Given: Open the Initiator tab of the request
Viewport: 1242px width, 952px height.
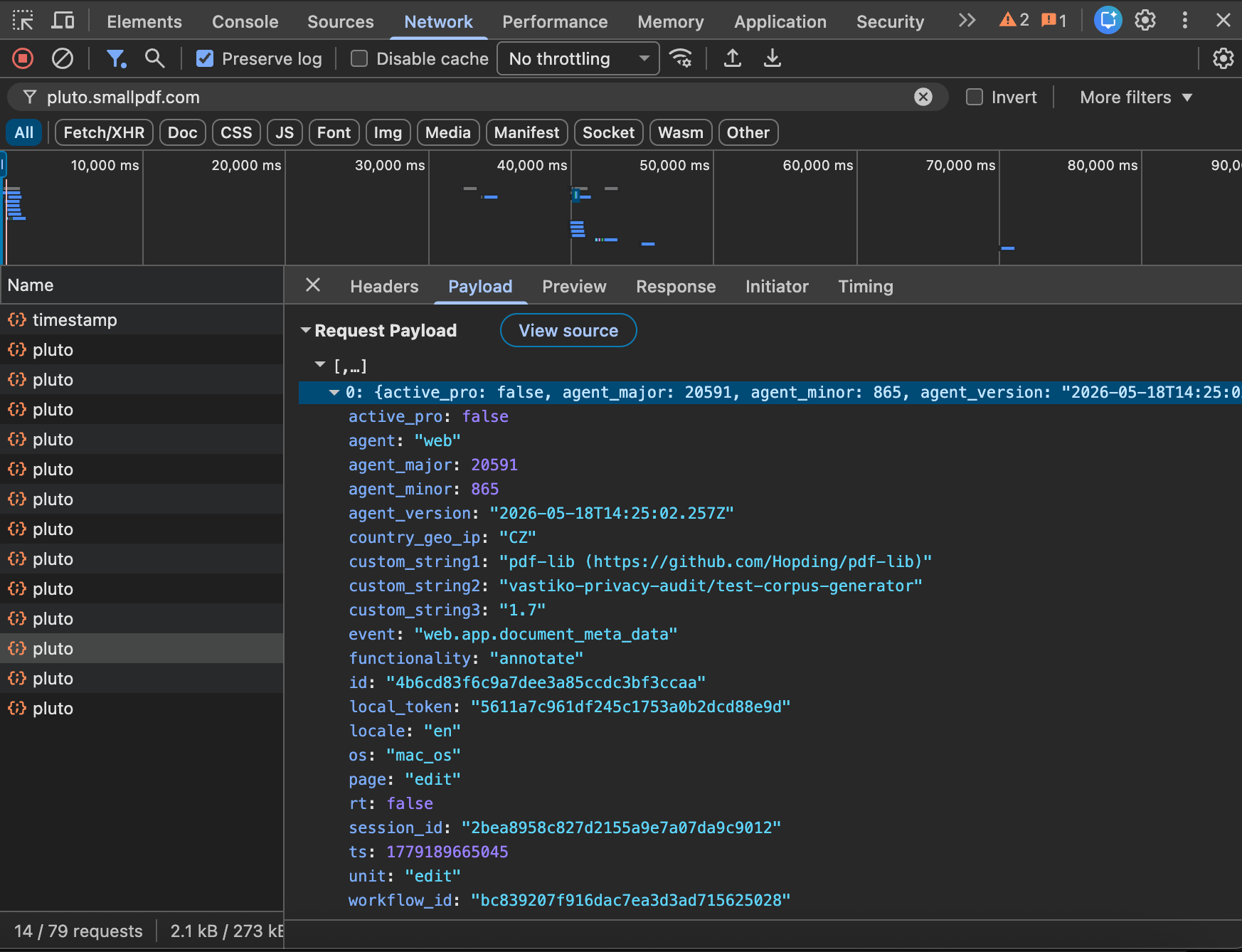Looking at the screenshot, I should coord(777,286).
